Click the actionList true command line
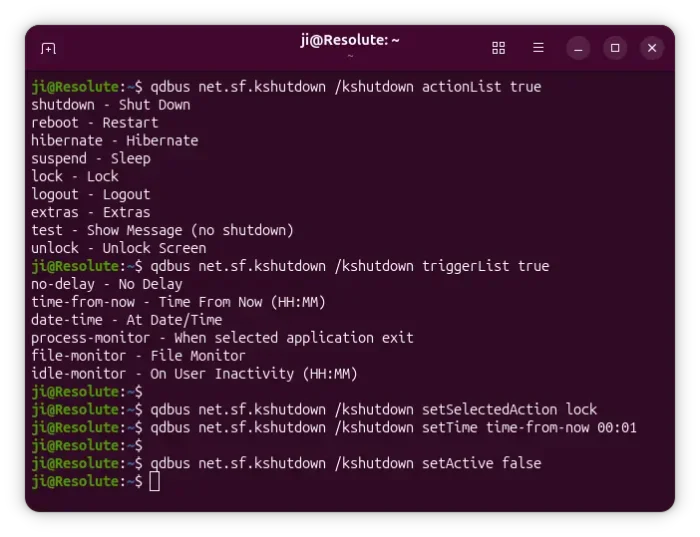700x537 pixels. pos(345,87)
